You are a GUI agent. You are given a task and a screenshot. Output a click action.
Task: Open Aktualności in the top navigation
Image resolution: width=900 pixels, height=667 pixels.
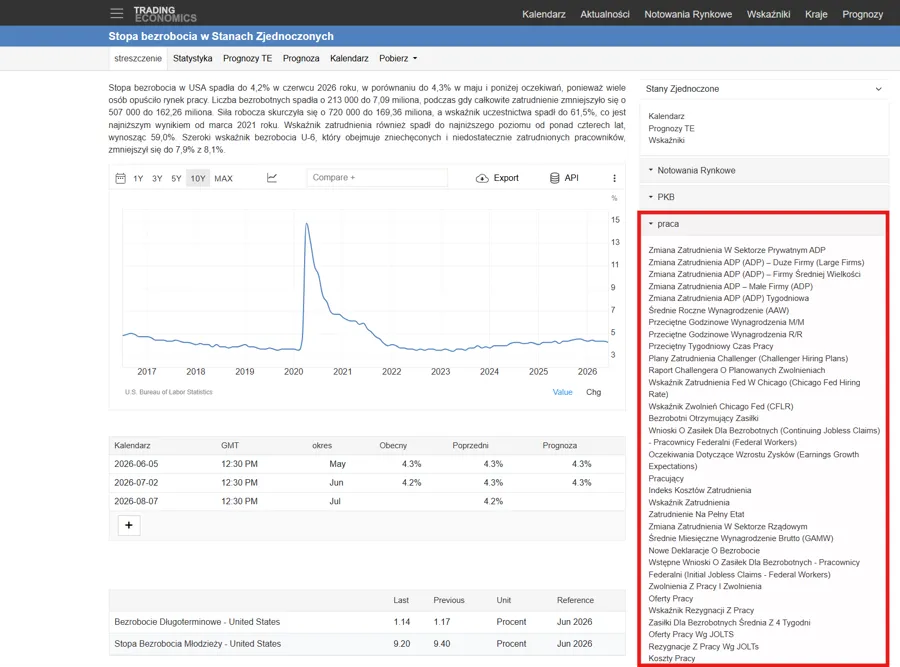click(605, 14)
